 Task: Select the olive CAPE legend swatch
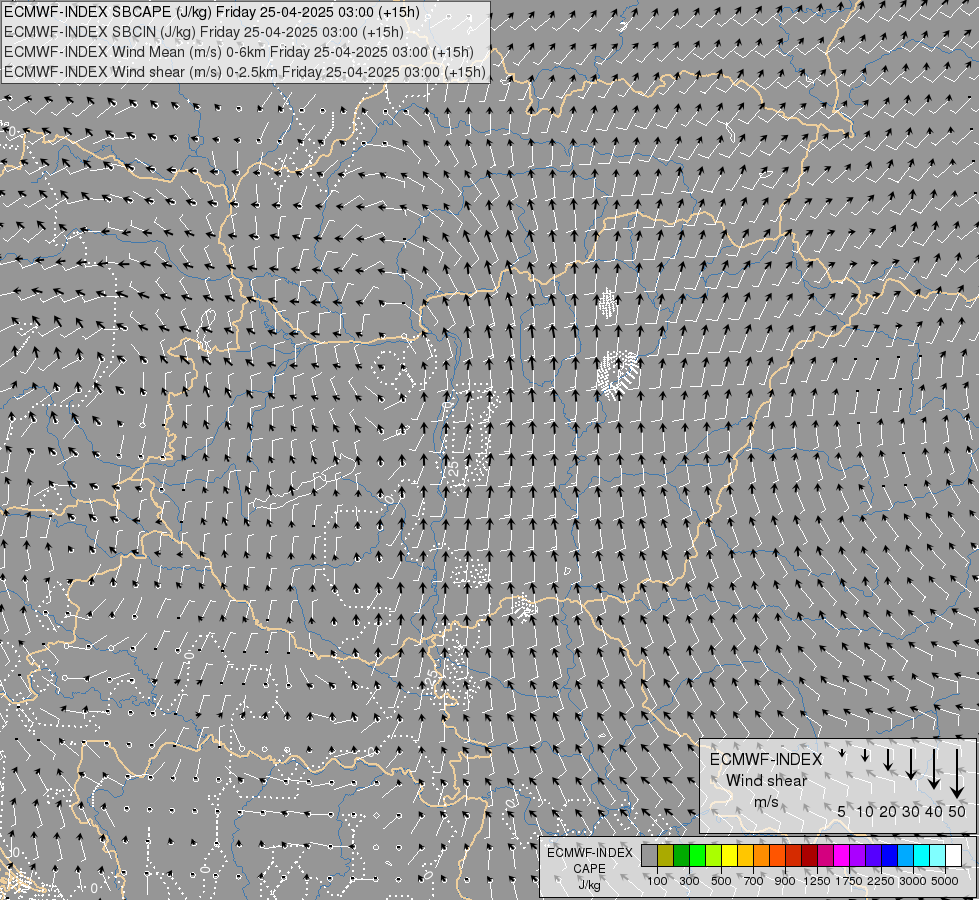pyautogui.click(x=666, y=855)
